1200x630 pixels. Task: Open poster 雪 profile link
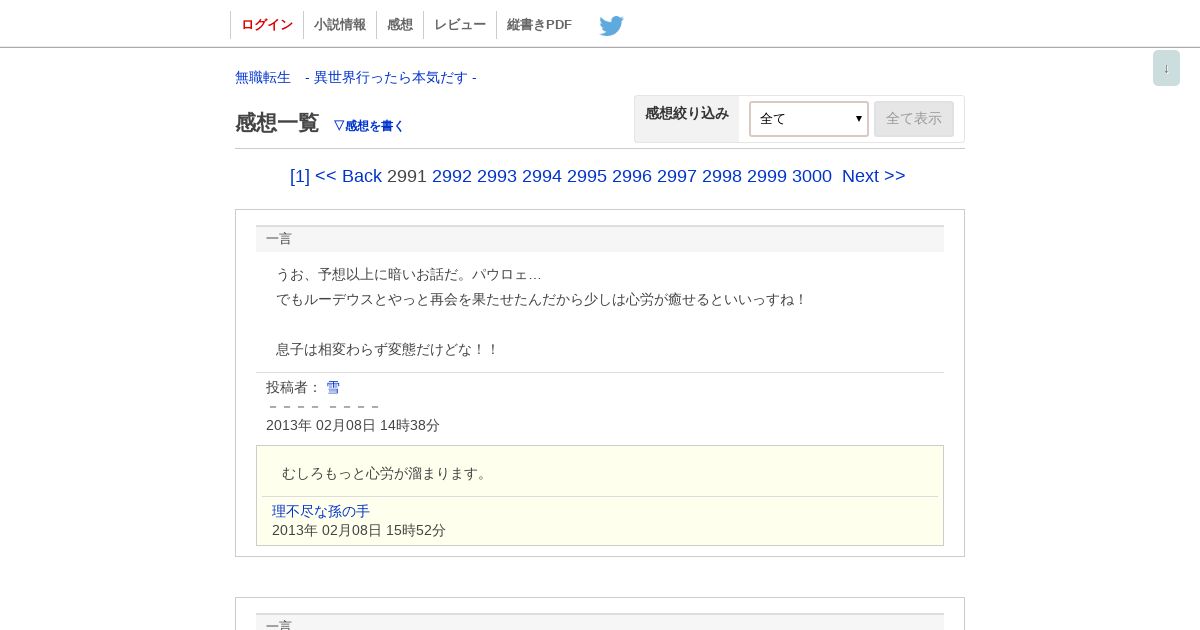click(x=333, y=387)
